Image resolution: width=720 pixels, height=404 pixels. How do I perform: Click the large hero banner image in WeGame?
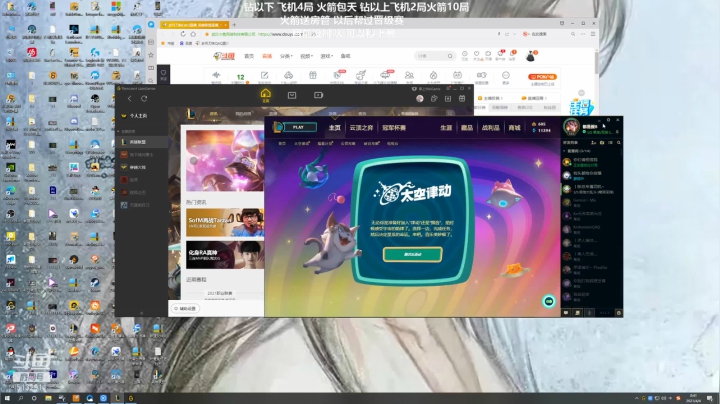tap(225, 161)
